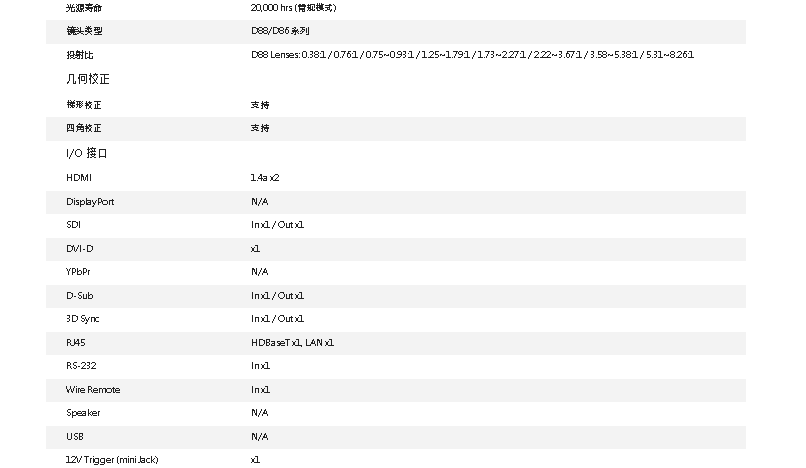Click the 3D Sync label
Viewport: 806px width, 468px height.
pos(82,319)
